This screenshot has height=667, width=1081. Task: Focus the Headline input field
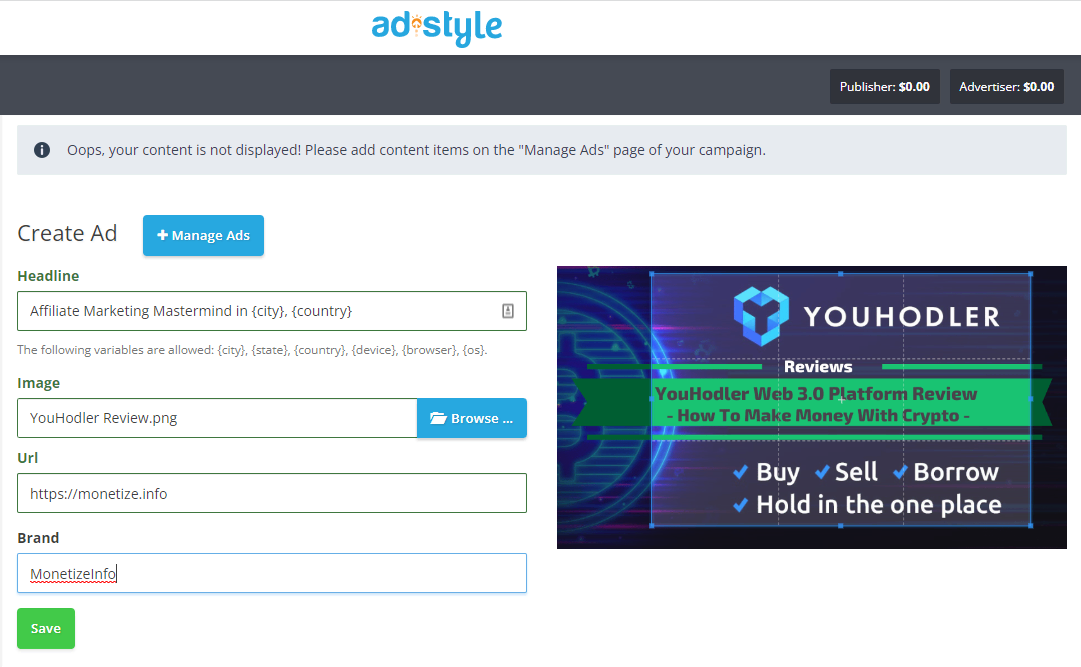click(x=272, y=311)
